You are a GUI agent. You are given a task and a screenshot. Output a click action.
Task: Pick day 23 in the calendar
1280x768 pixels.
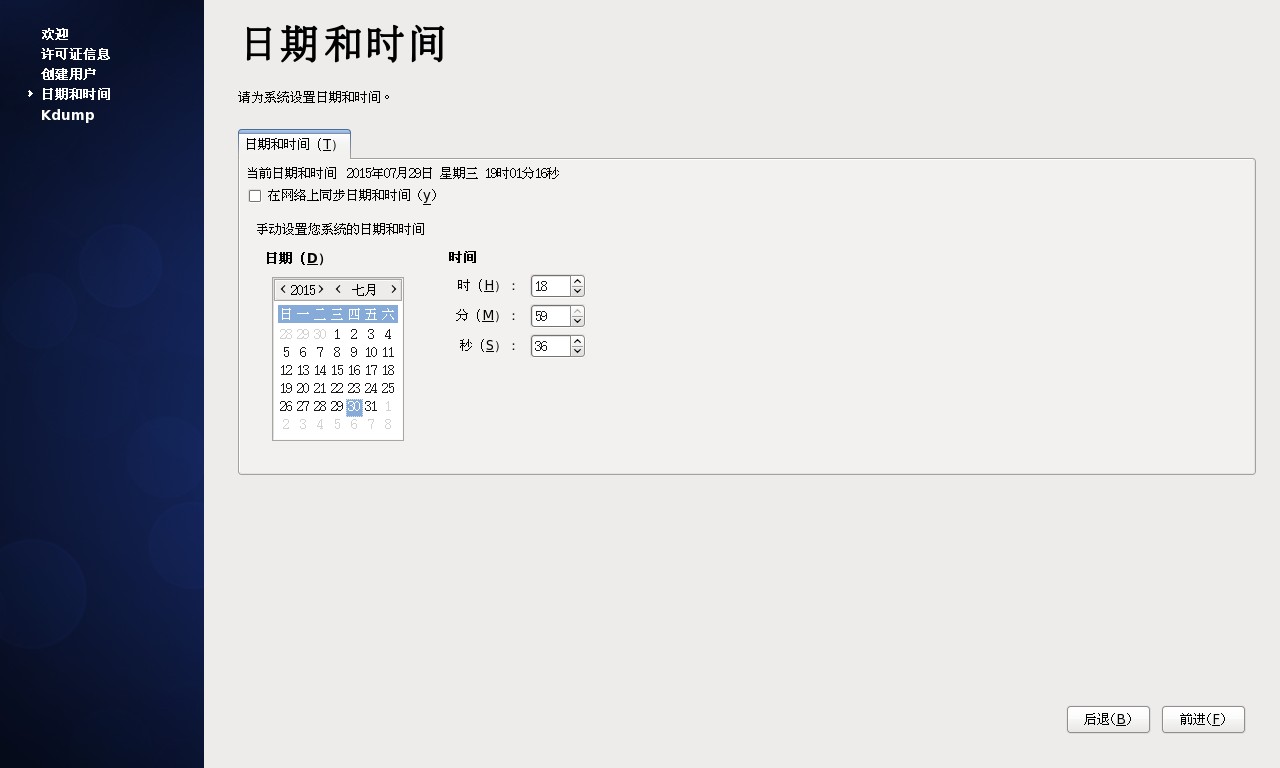pos(354,388)
